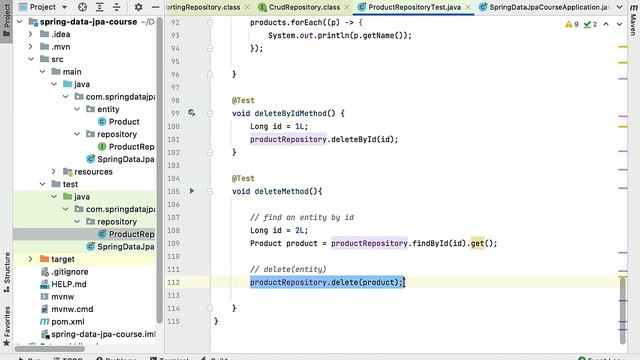
Task: Close the CrudRepository.class tab
Action: tap(347, 7)
